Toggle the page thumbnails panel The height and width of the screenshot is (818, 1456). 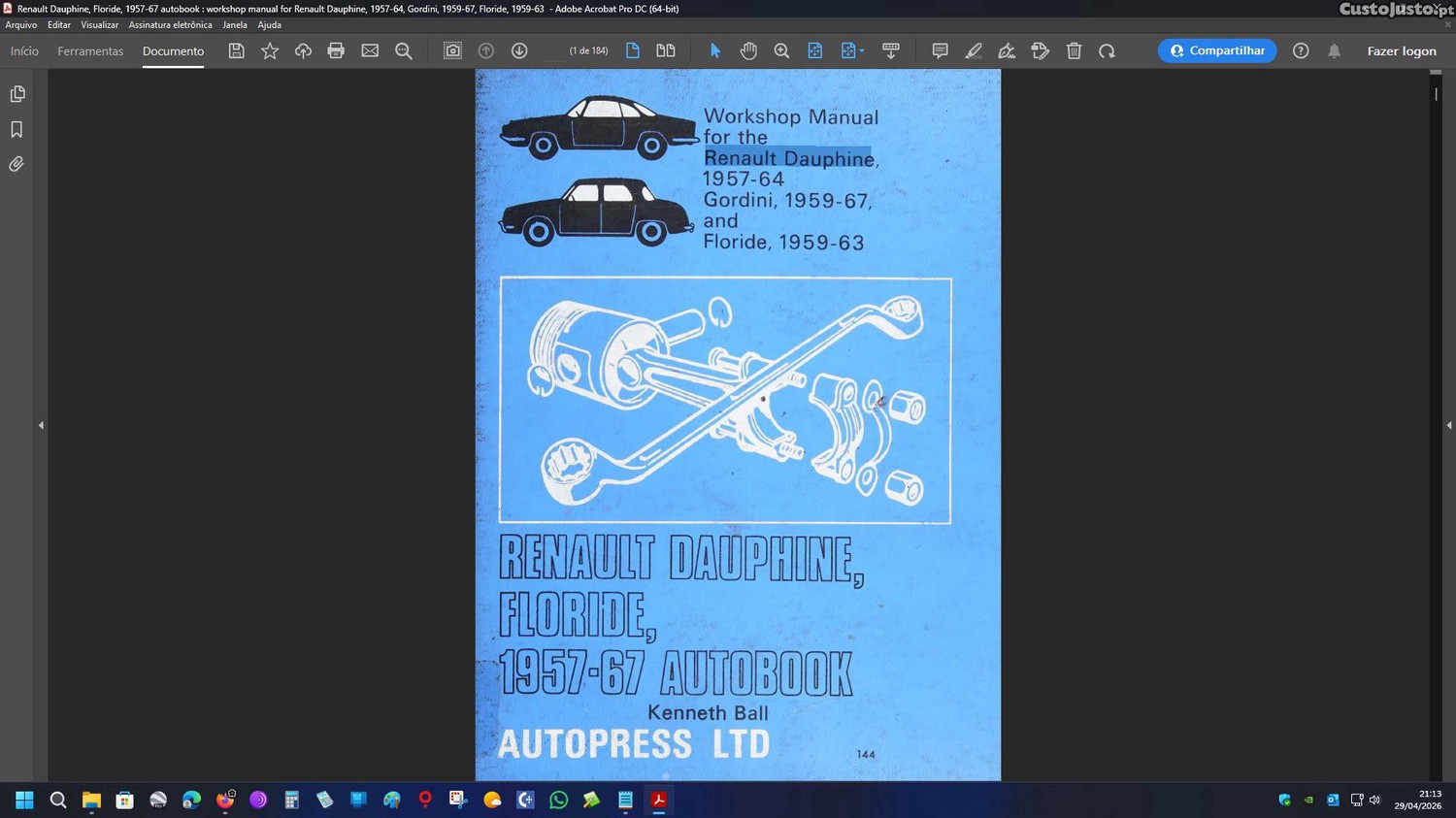(17, 94)
